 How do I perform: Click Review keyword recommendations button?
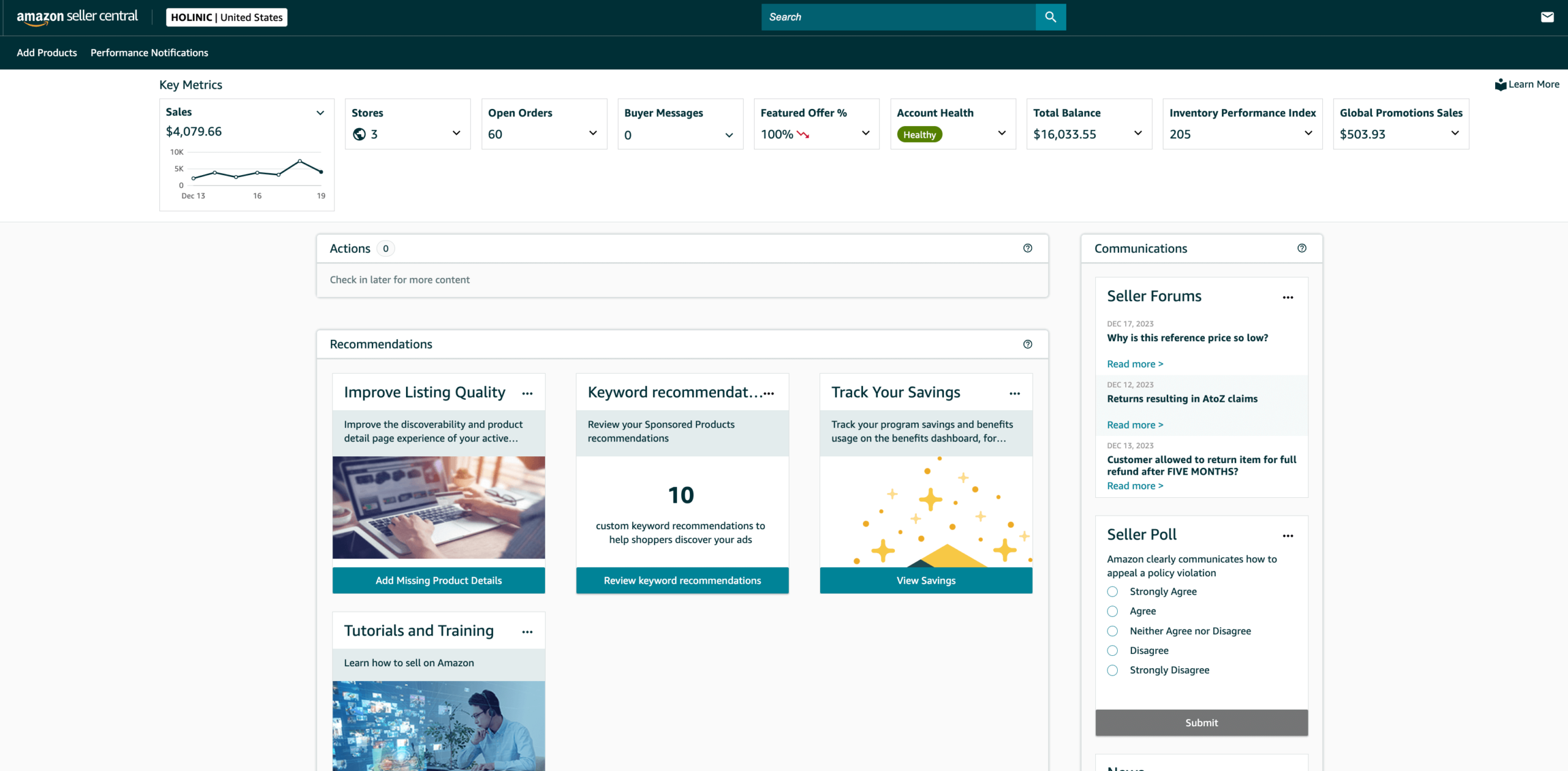coord(682,580)
